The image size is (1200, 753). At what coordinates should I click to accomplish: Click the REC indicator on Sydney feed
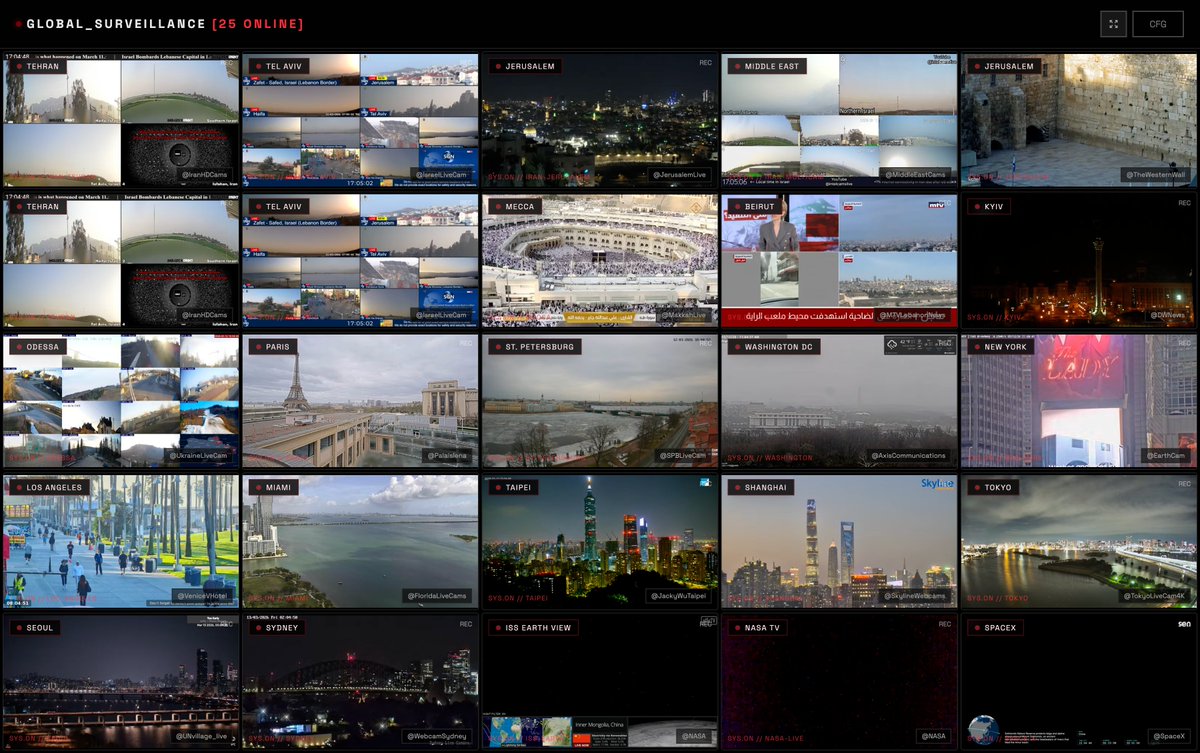click(x=466, y=623)
